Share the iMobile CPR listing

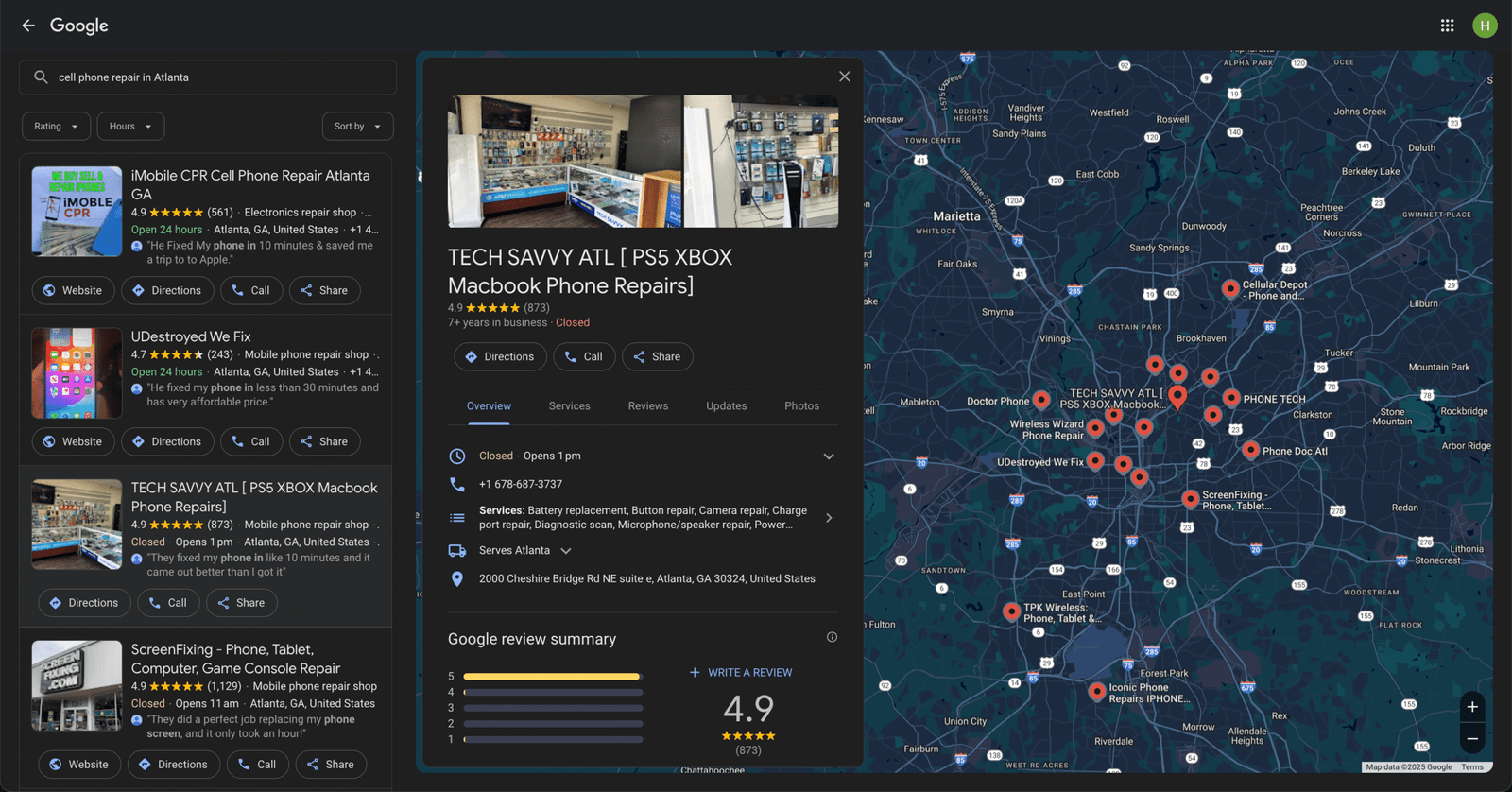click(324, 291)
